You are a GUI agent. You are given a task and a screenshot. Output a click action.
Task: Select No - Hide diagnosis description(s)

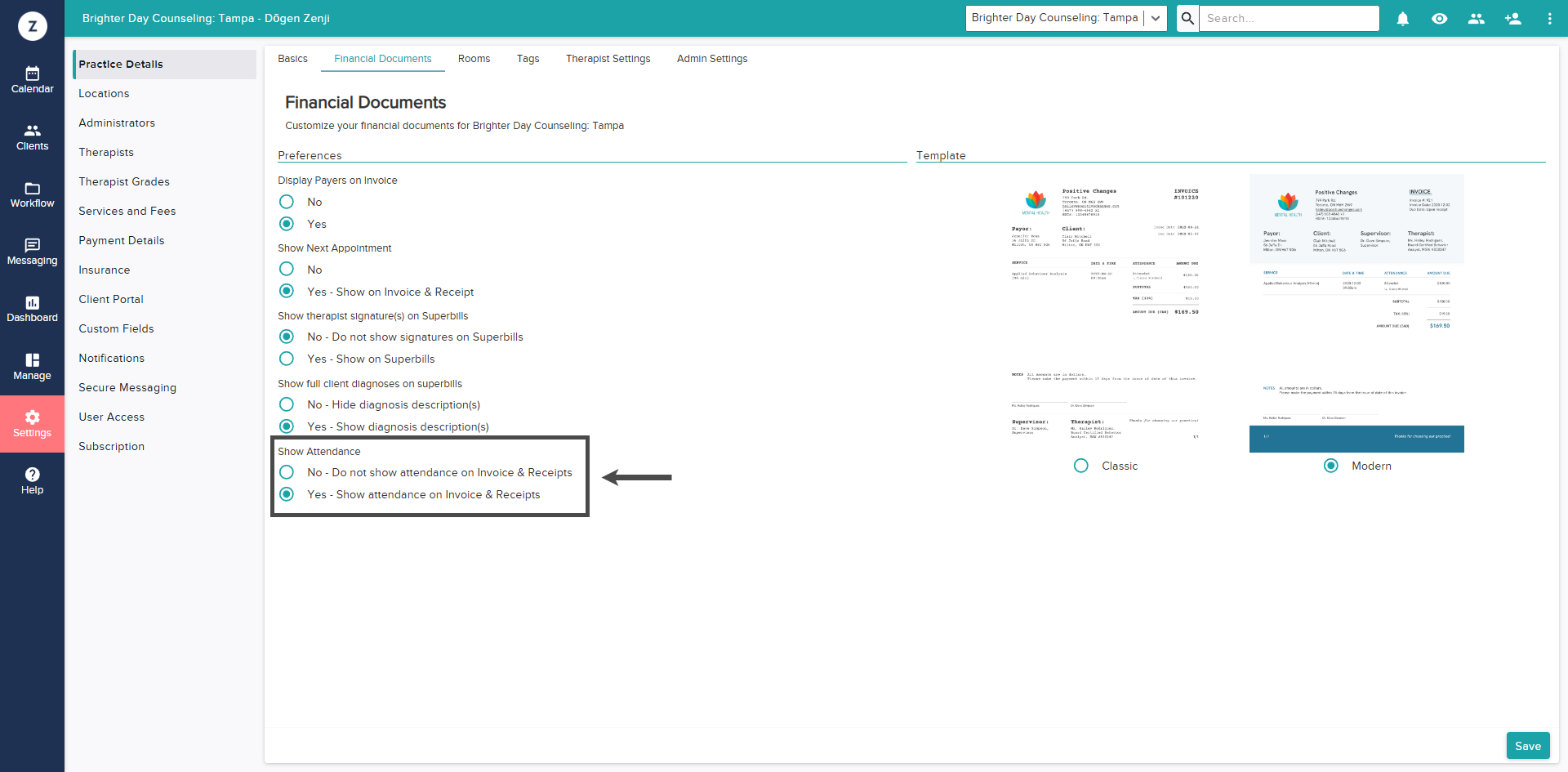(x=287, y=404)
